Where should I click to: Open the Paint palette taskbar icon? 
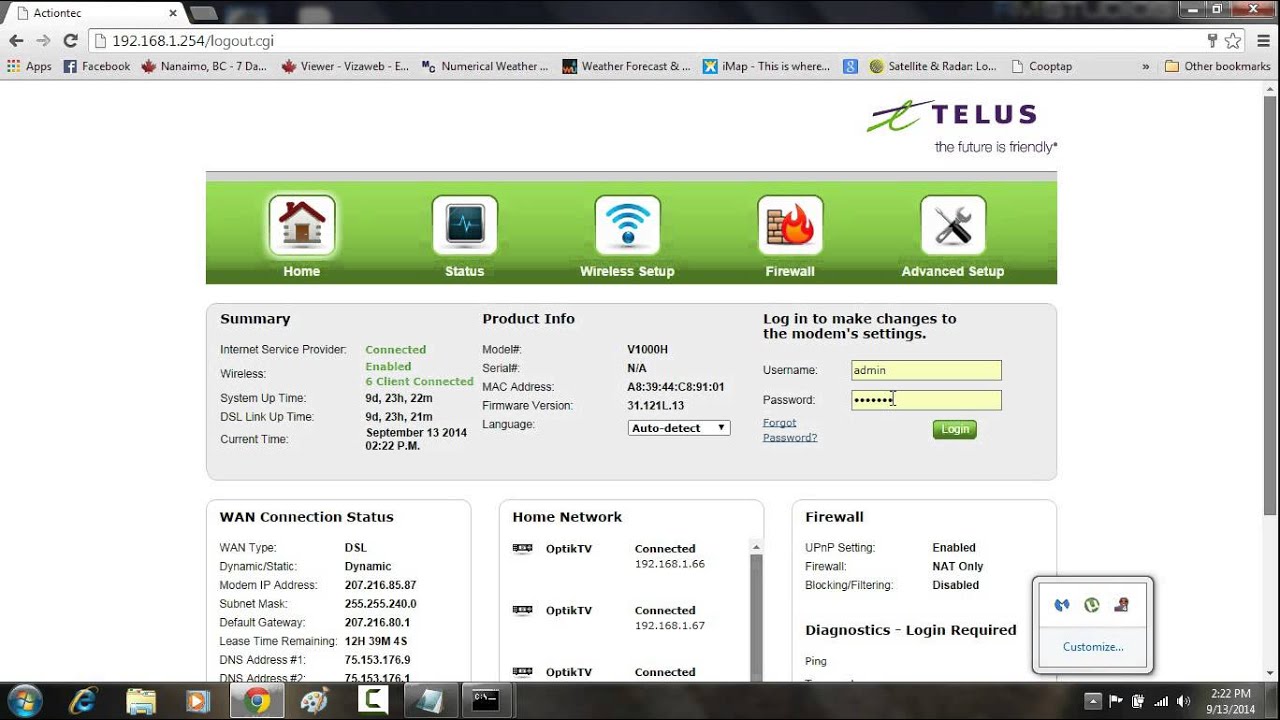point(314,702)
